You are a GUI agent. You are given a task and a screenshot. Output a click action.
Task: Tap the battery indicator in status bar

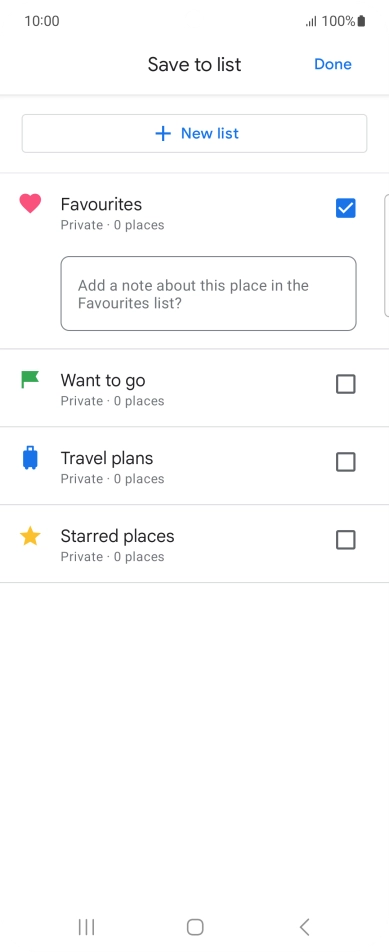coord(362,21)
